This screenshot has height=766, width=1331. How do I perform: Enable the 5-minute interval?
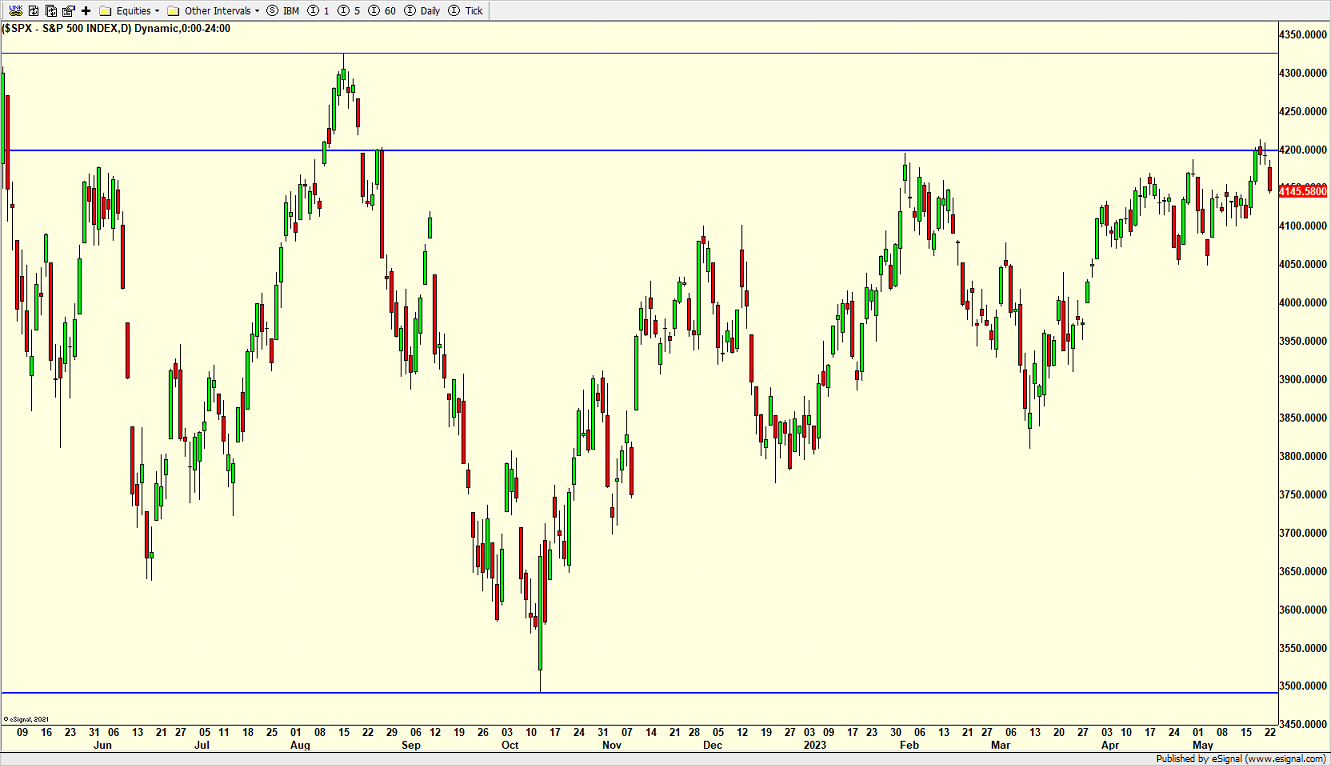[351, 10]
